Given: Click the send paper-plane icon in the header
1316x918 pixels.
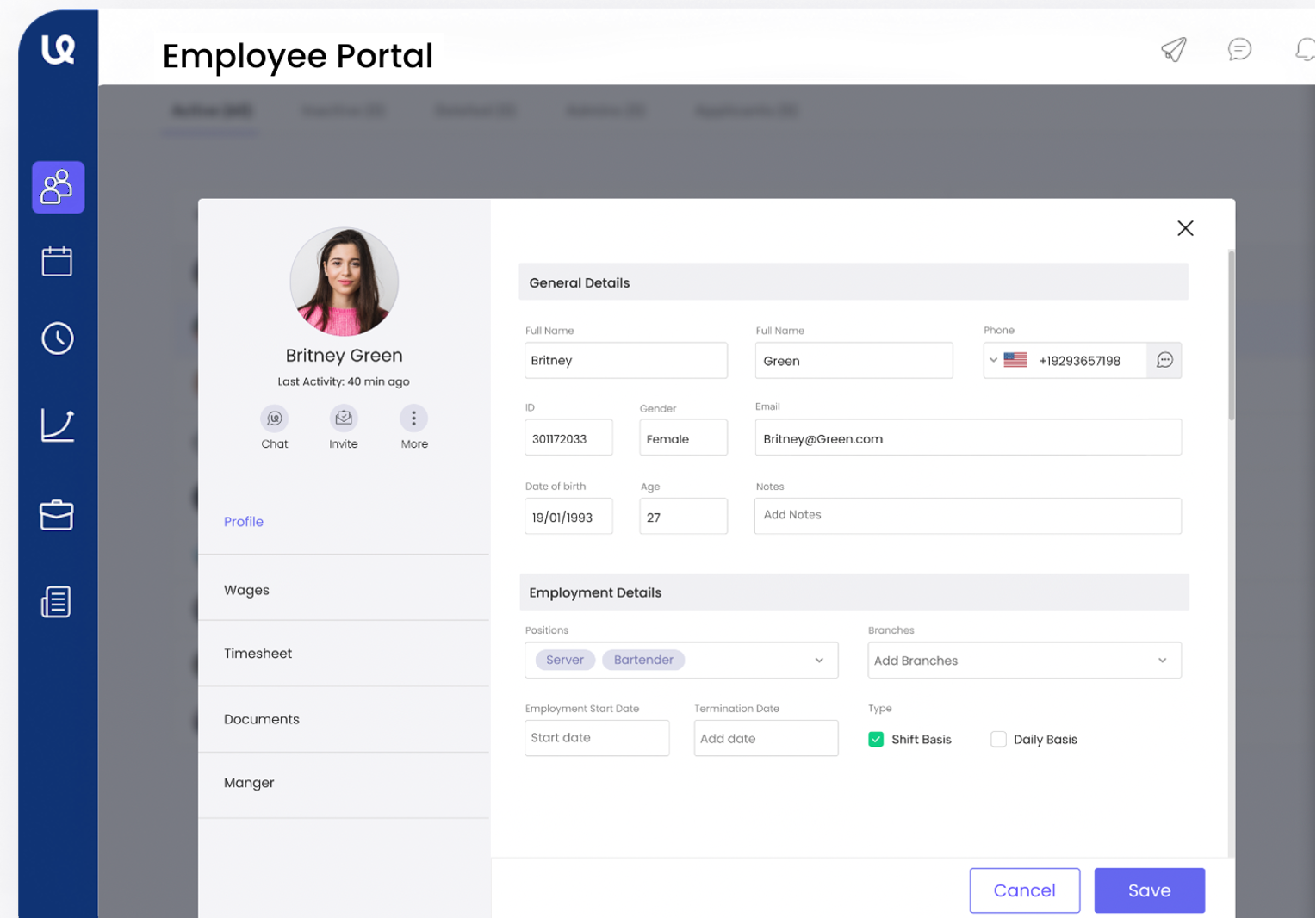Looking at the screenshot, I should 1173,50.
